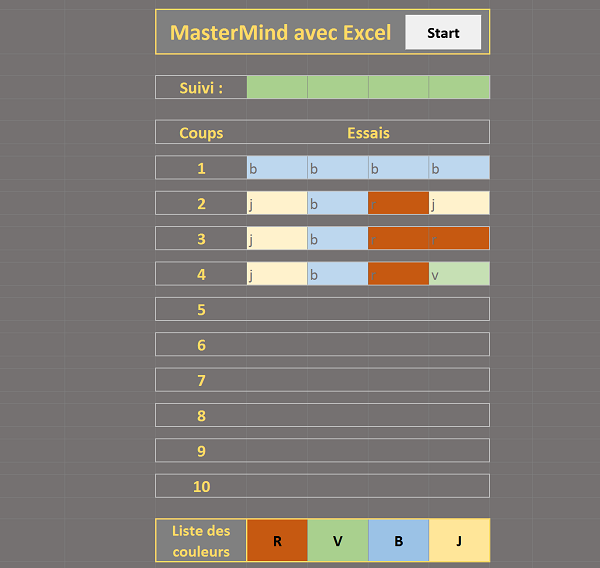Select the last red r cell in row 3
600x568 pixels.
tap(459, 238)
